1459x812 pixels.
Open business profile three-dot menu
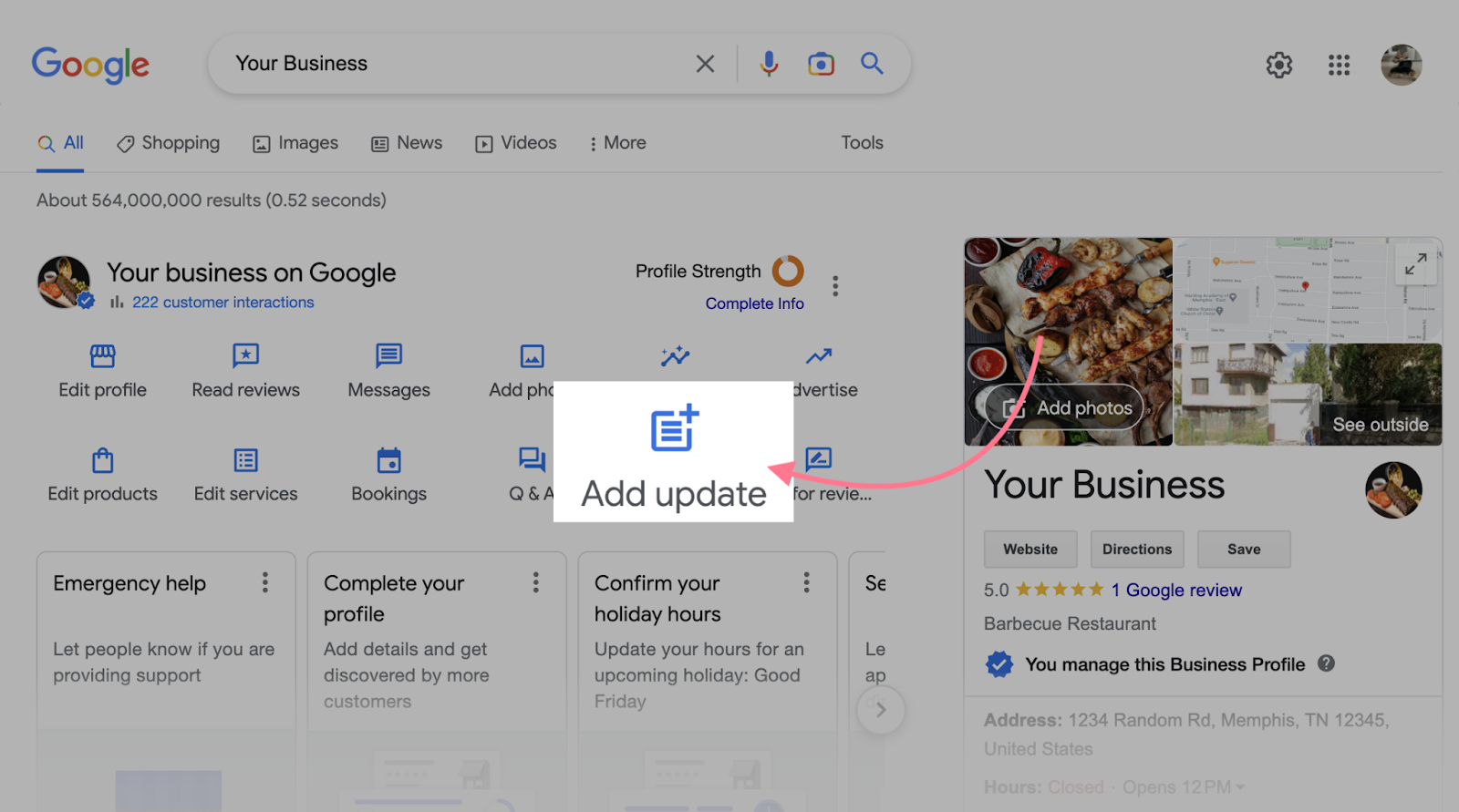tap(835, 286)
